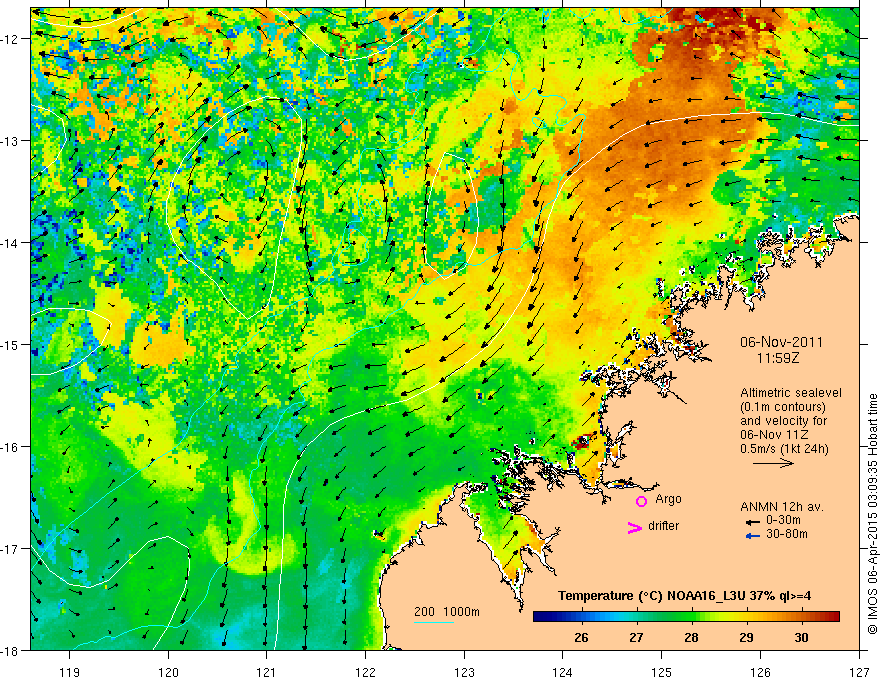The height and width of the screenshot is (680, 880).
Task: Click the magenta drifter arrowhead legend symbol
Action: tap(634, 527)
